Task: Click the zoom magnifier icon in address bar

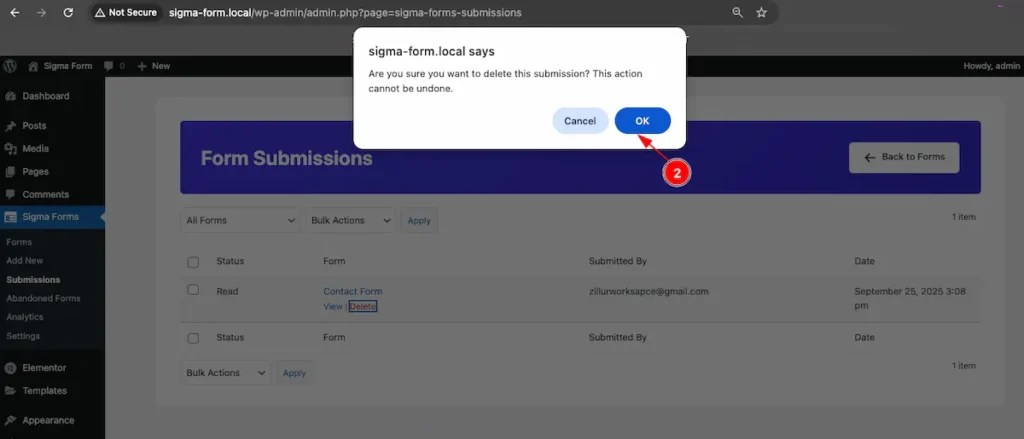Action: point(737,12)
